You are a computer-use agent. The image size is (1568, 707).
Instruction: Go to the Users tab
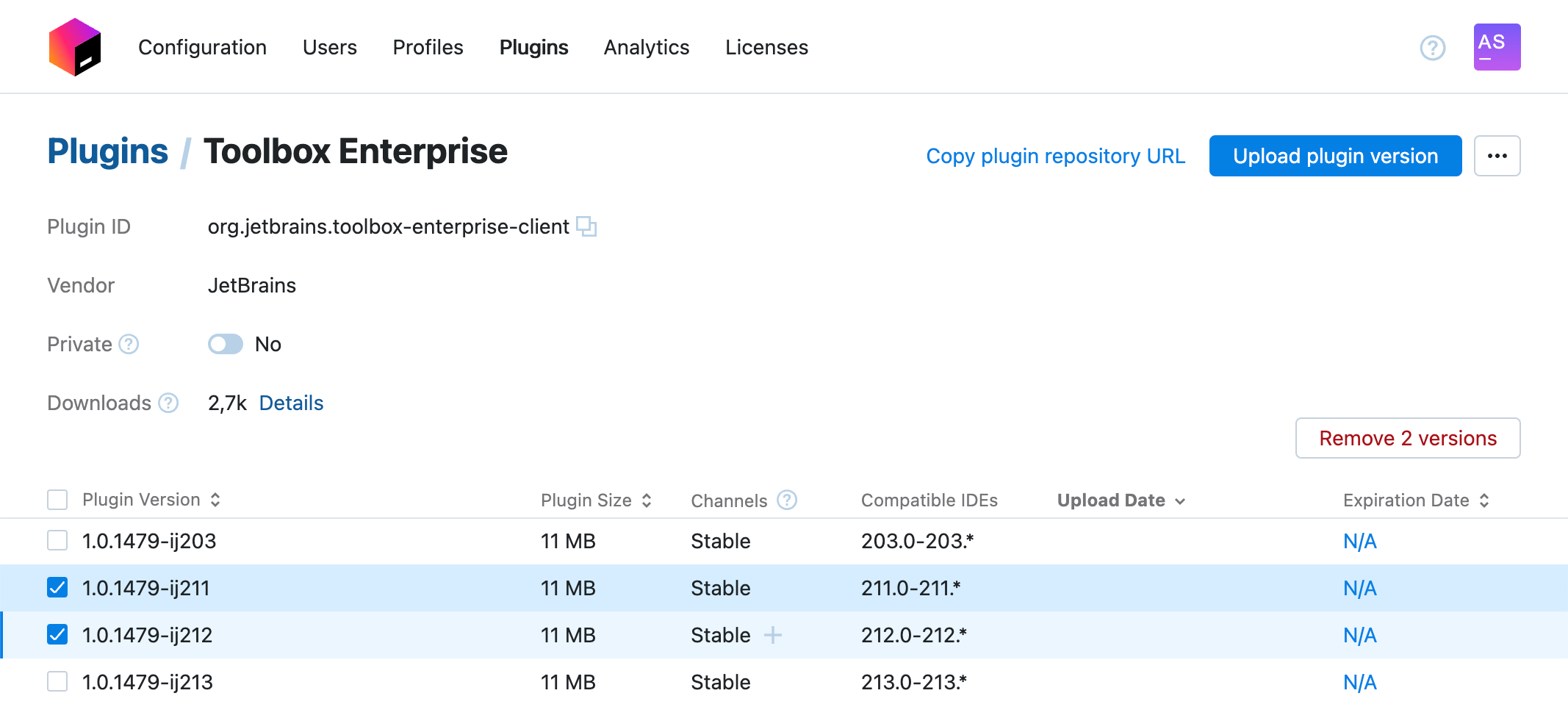point(330,47)
